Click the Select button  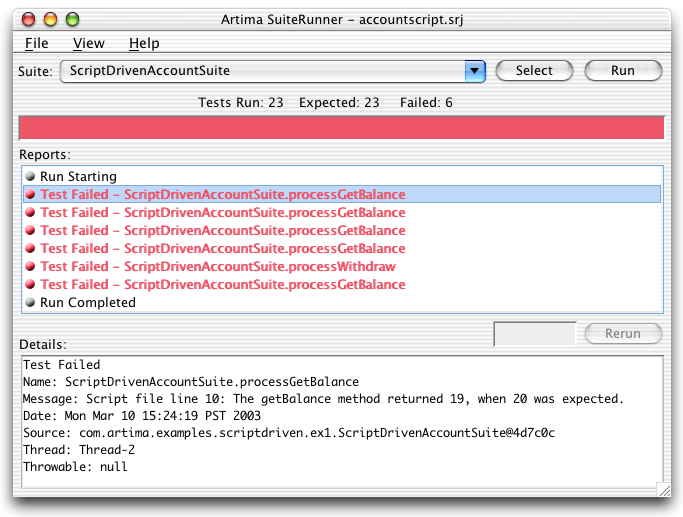(x=534, y=71)
